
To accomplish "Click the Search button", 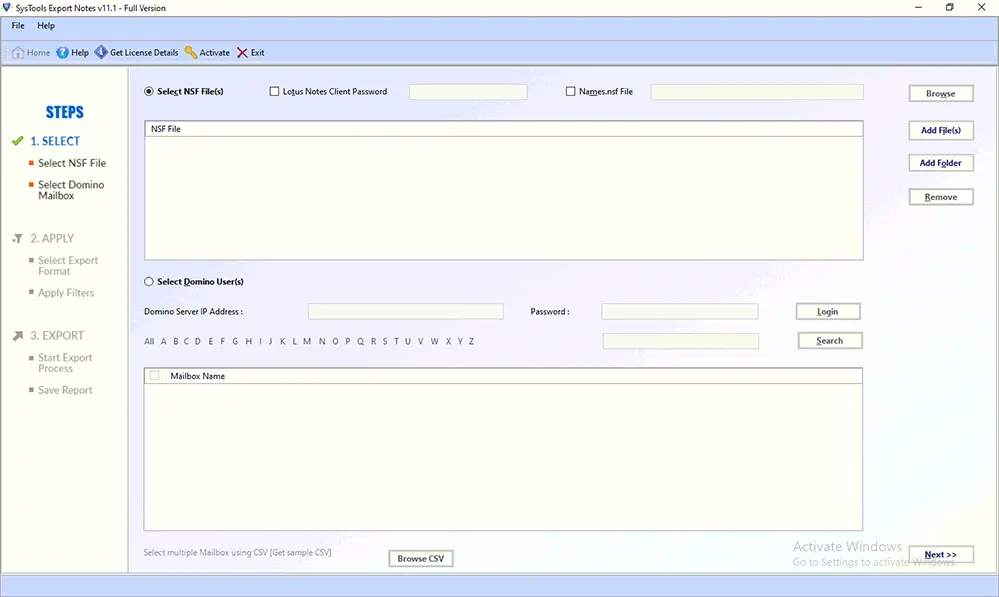I will coord(830,341).
